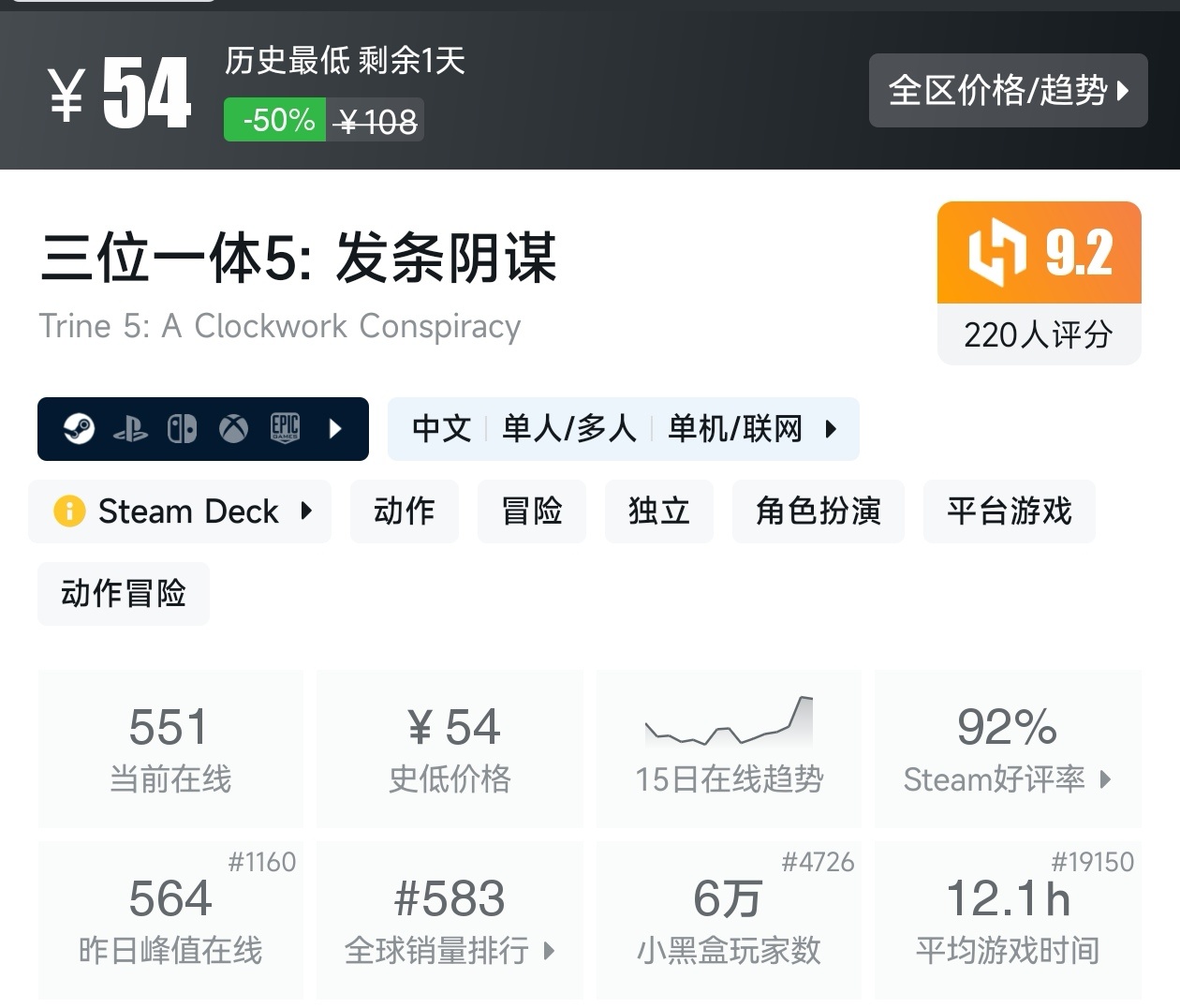
Task: Tap the 220人评分 rating count
Action: (1039, 334)
